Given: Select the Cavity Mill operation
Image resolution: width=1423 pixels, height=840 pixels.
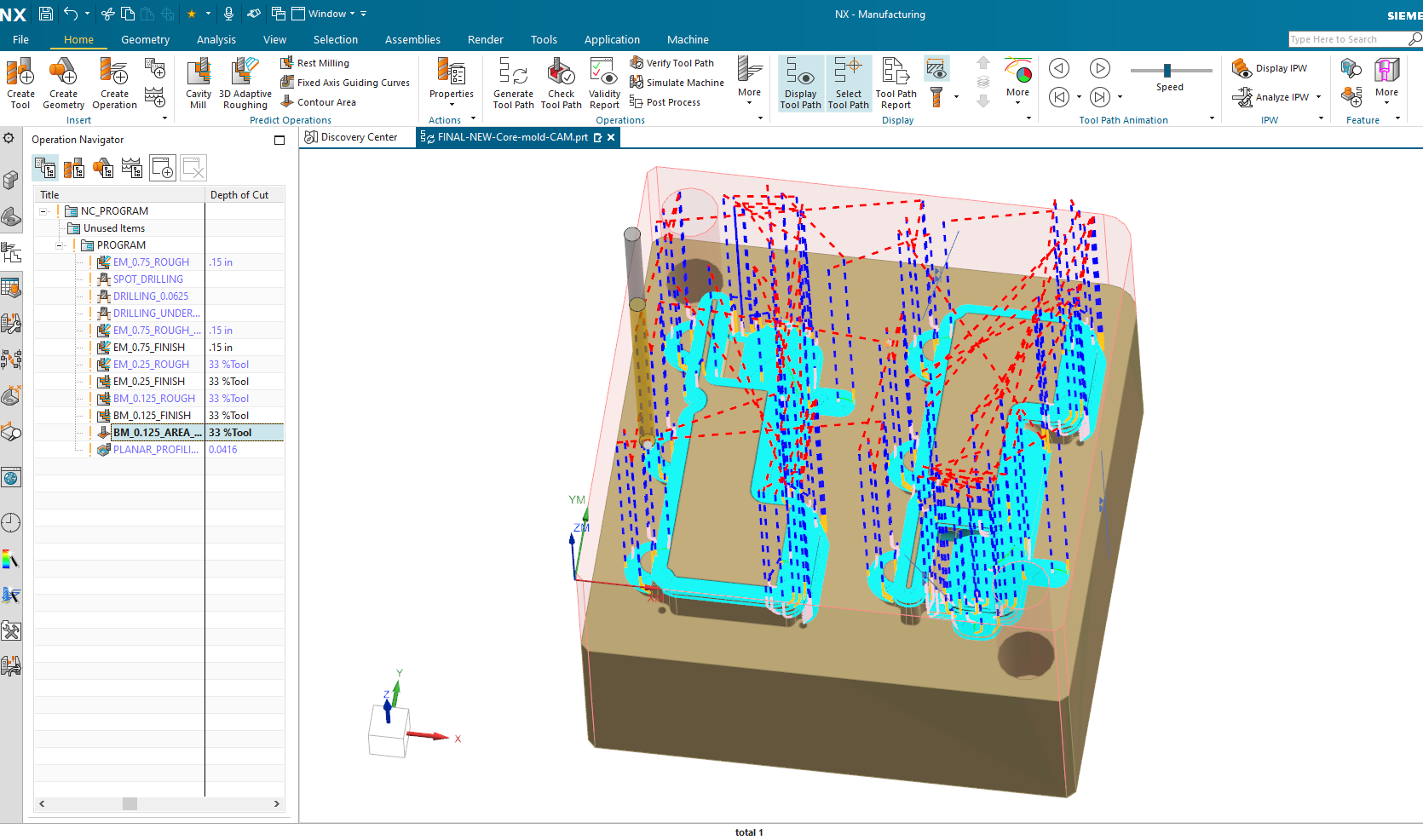Looking at the screenshot, I should coord(199,83).
